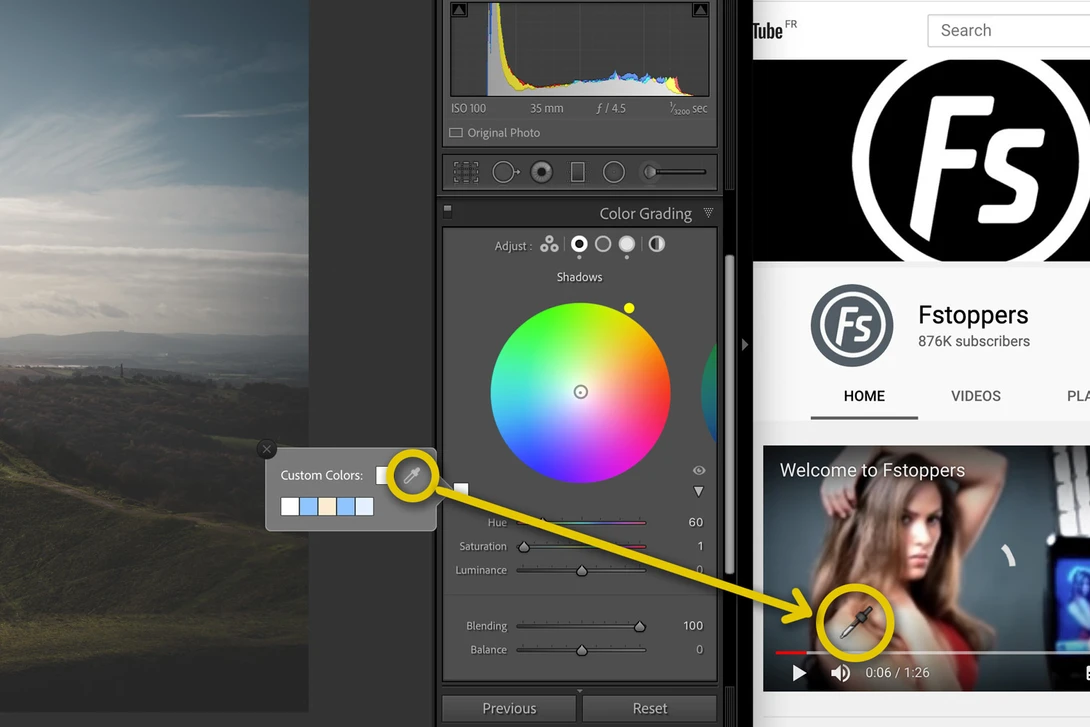Play the Welcome to Fstoppers video
This screenshot has width=1090, height=727.
(x=799, y=673)
